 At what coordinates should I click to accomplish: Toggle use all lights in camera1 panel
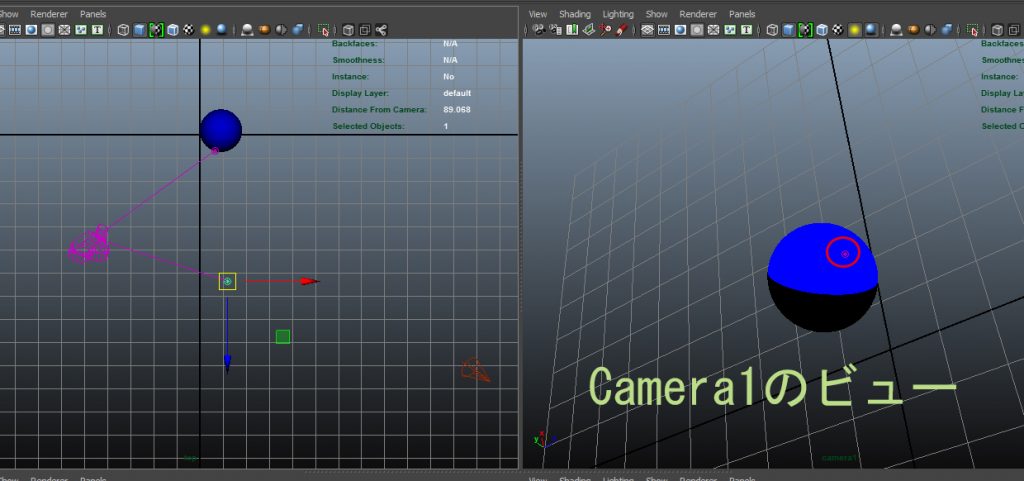click(x=855, y=30)
